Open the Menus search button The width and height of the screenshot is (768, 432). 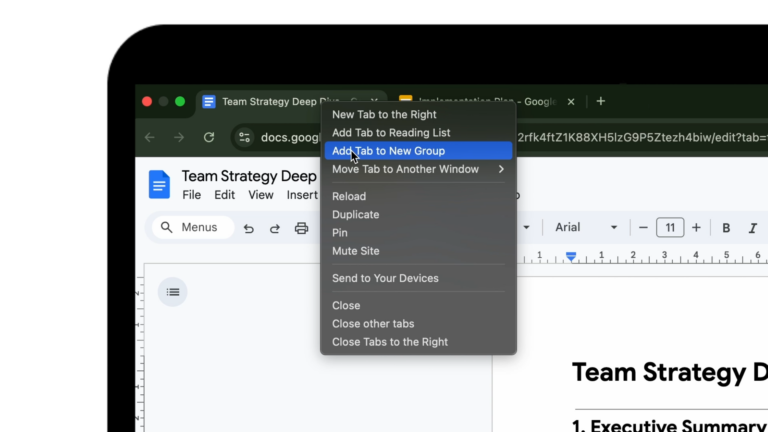193,228
